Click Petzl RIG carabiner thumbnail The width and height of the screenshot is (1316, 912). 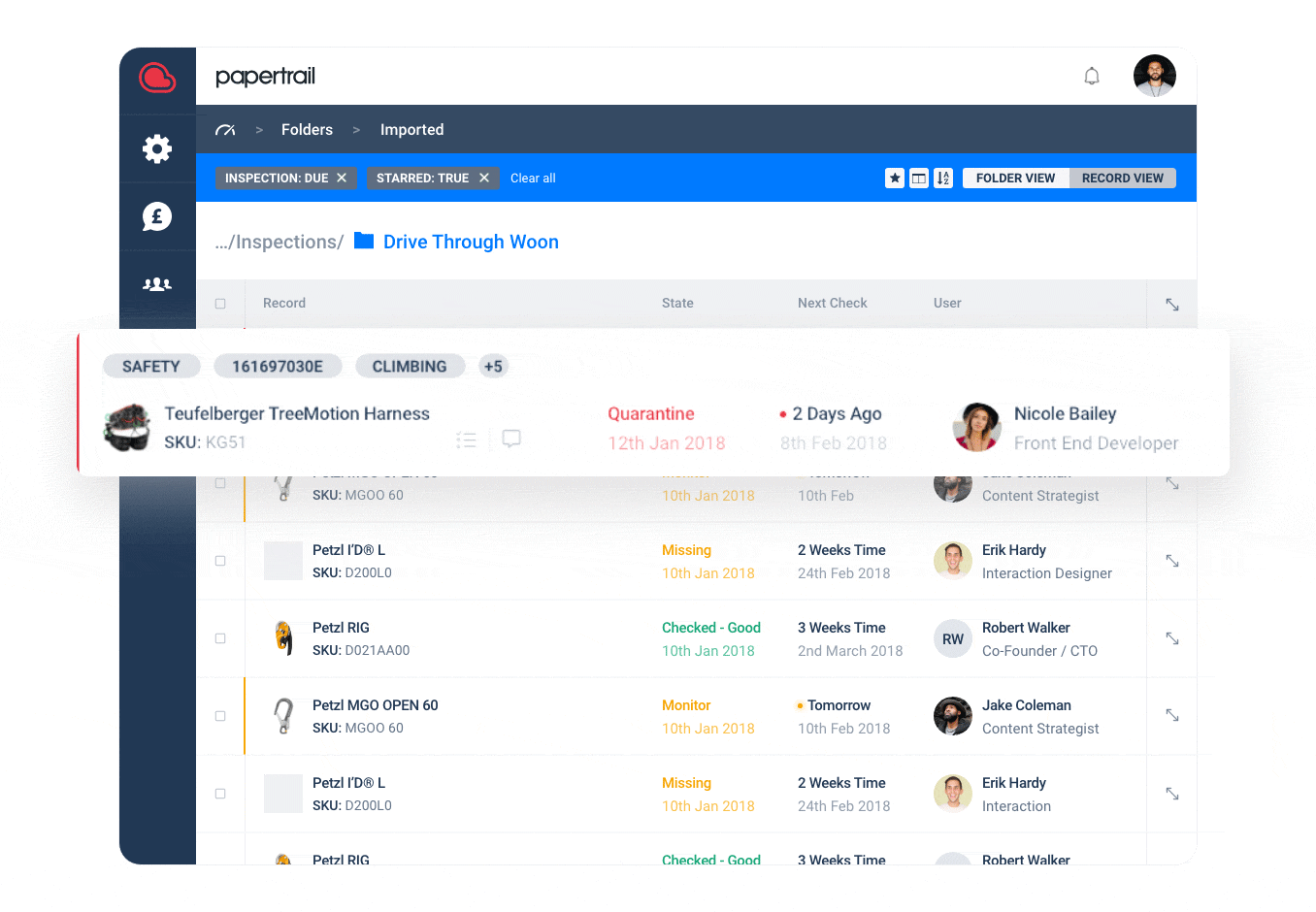pyautogui.click(x=283, y=638)
